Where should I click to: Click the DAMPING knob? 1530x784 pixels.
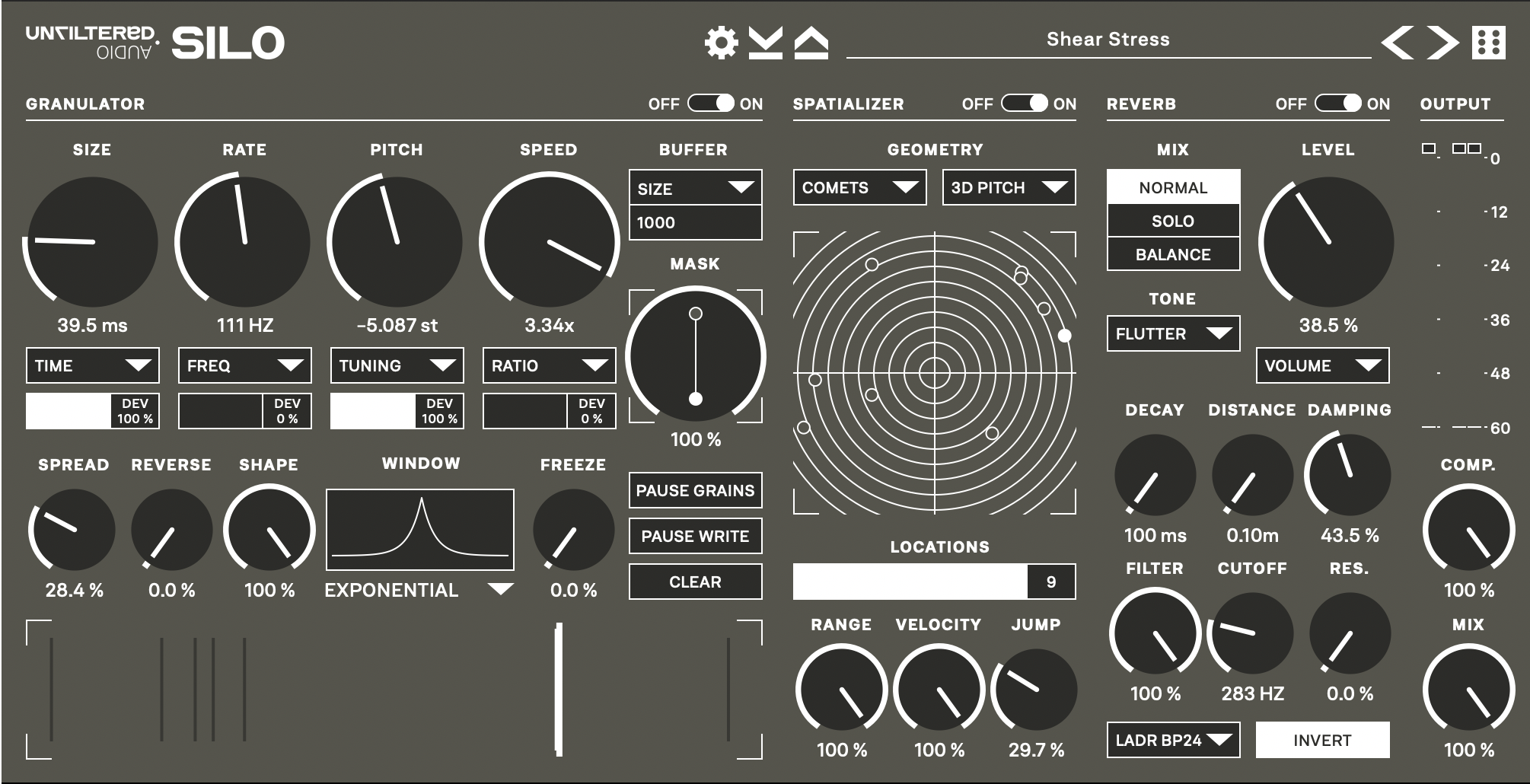pyautogui.click(x=1348, y=473)
